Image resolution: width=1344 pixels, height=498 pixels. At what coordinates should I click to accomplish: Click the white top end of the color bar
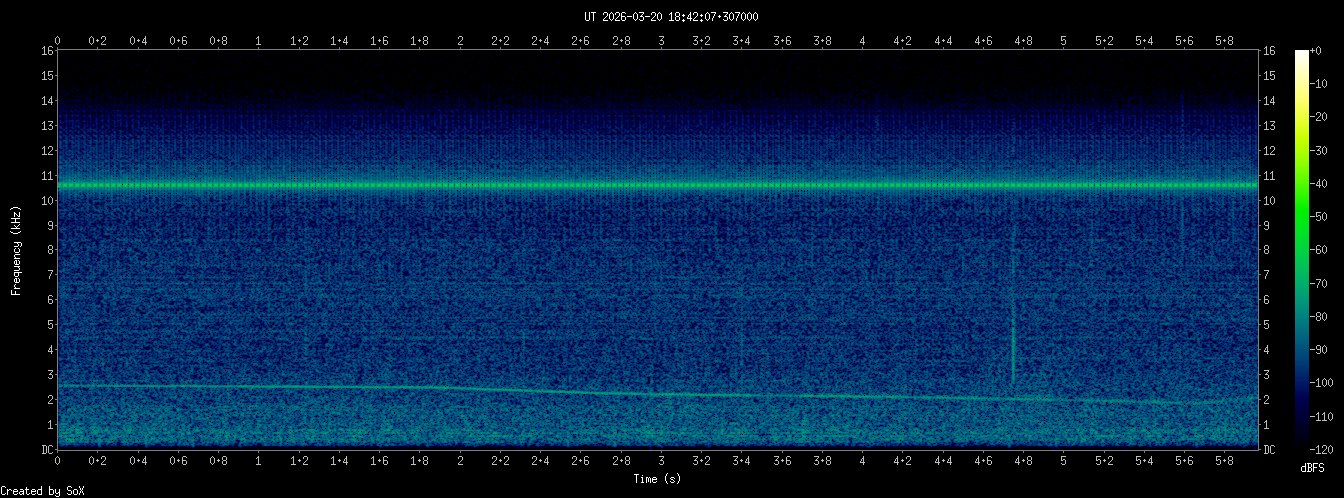coord(1301,54)
